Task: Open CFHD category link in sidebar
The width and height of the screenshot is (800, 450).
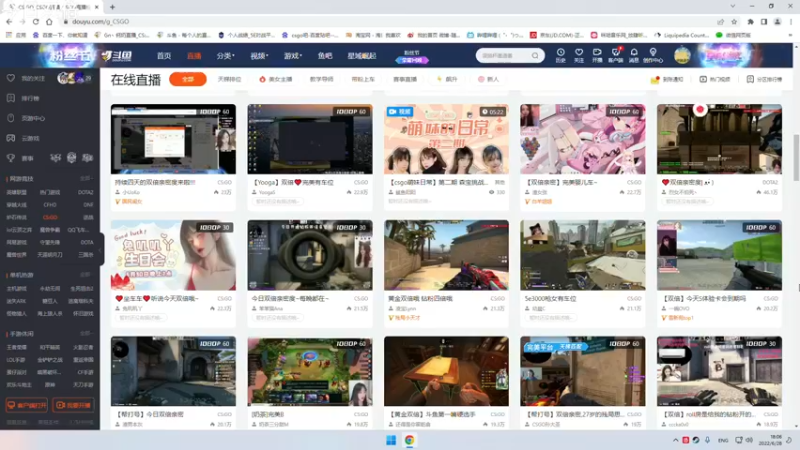Action: point(50,205)
